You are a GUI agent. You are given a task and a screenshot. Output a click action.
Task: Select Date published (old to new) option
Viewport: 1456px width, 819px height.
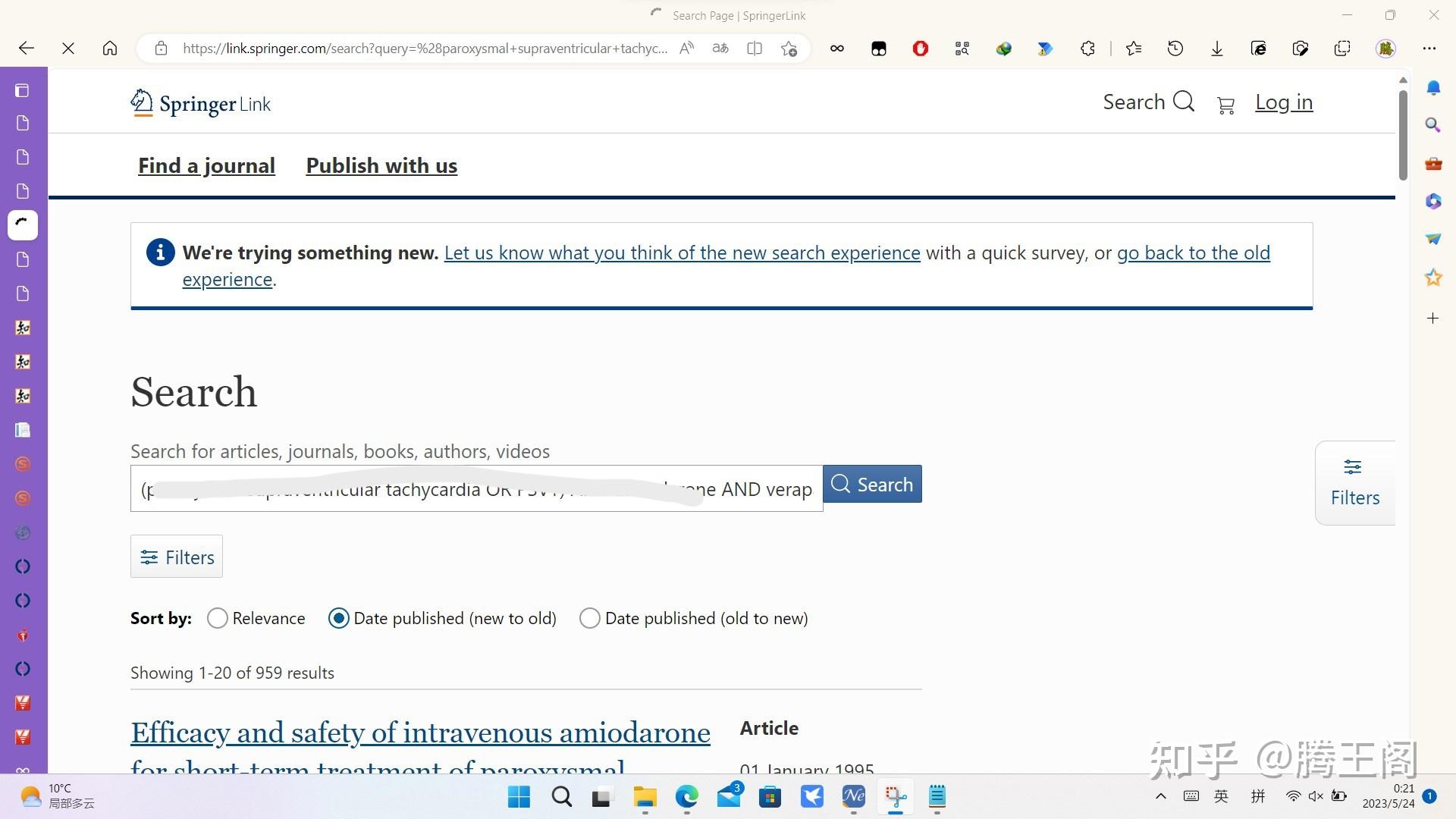(x=590, y=618)
